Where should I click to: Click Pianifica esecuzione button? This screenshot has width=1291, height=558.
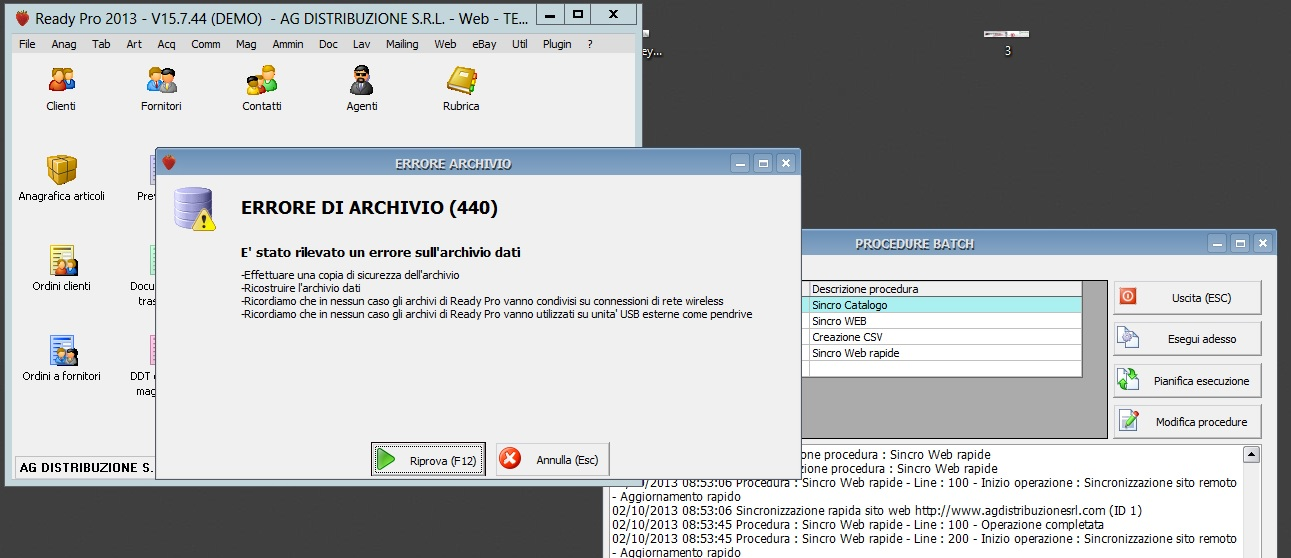coord(1187,380)
